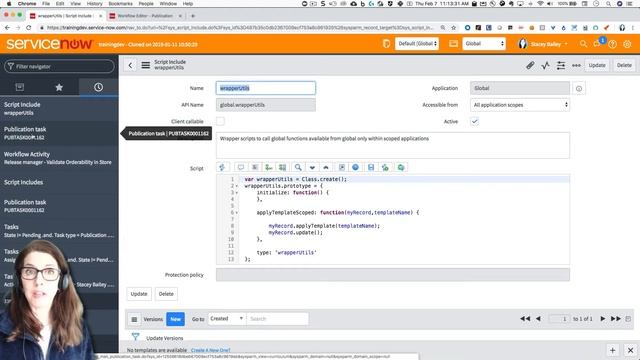Screen dimensions: 640x360
Task: Click the format code icon in script toolbar
Action: click(255, 167)
